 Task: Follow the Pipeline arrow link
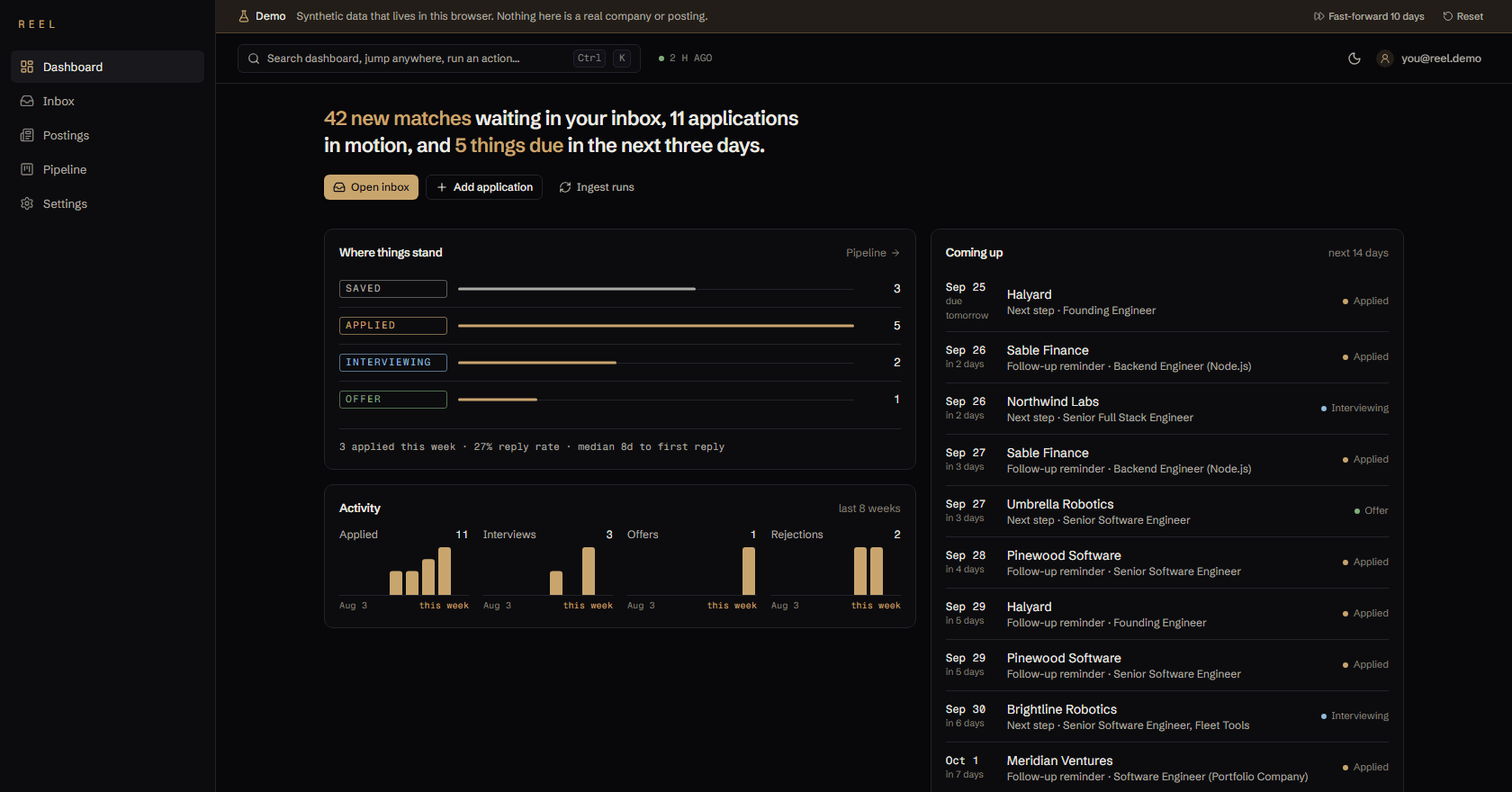[873, 253]
